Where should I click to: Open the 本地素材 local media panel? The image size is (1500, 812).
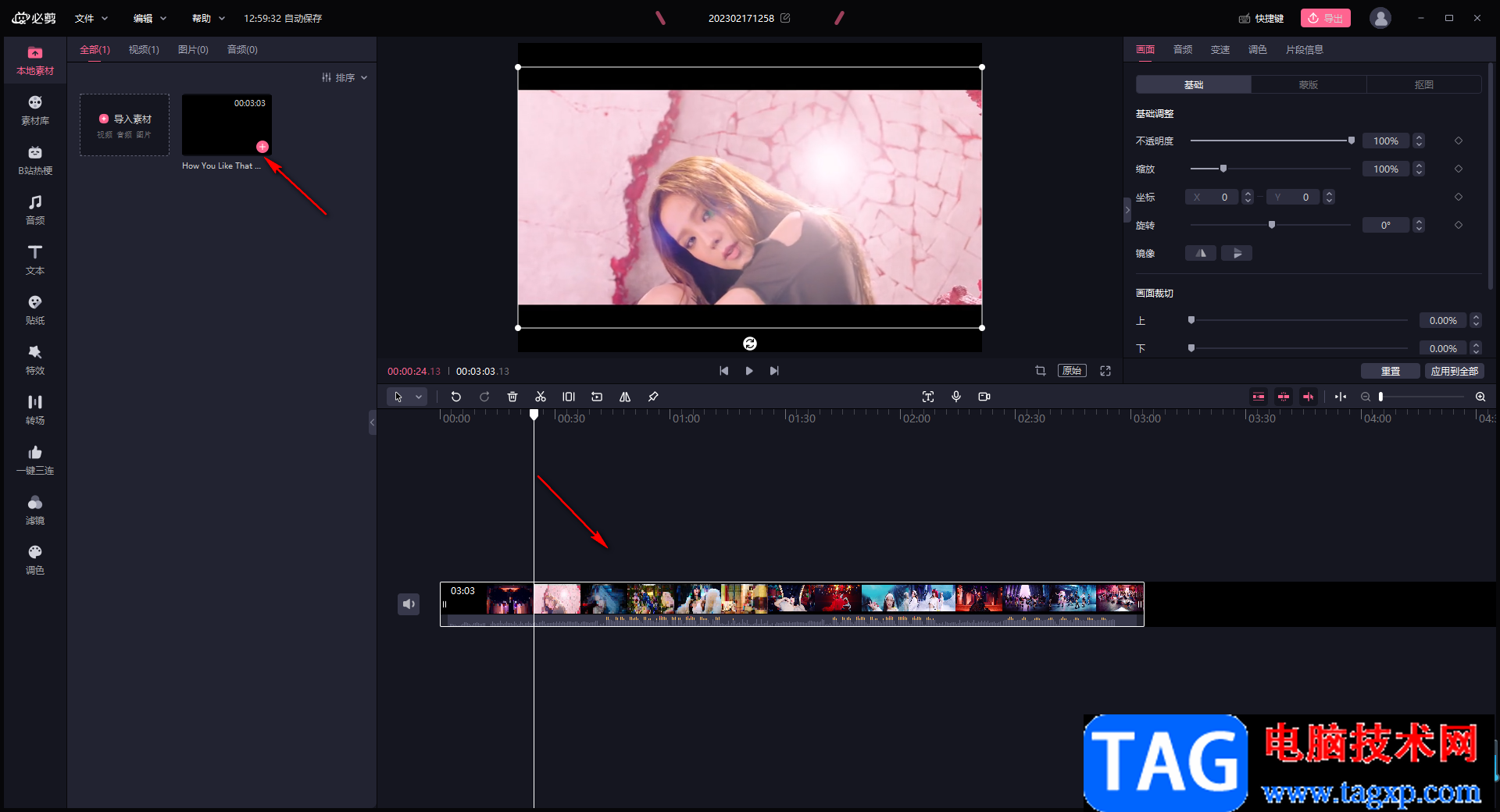[35, 61]
